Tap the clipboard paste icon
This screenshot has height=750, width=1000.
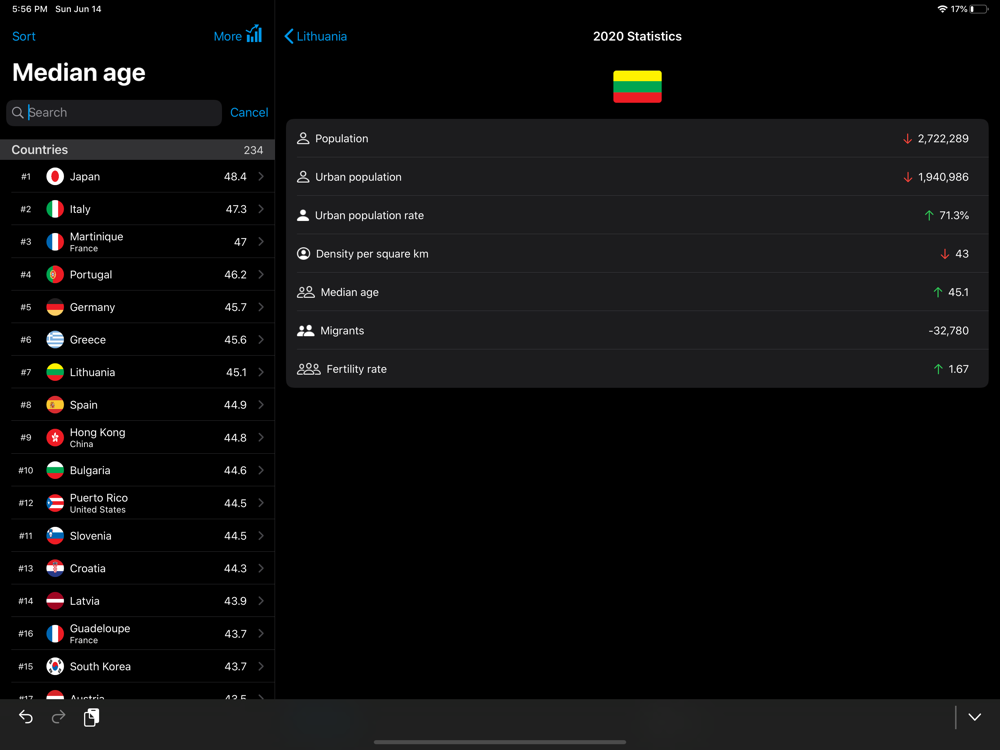coord(91,717)
